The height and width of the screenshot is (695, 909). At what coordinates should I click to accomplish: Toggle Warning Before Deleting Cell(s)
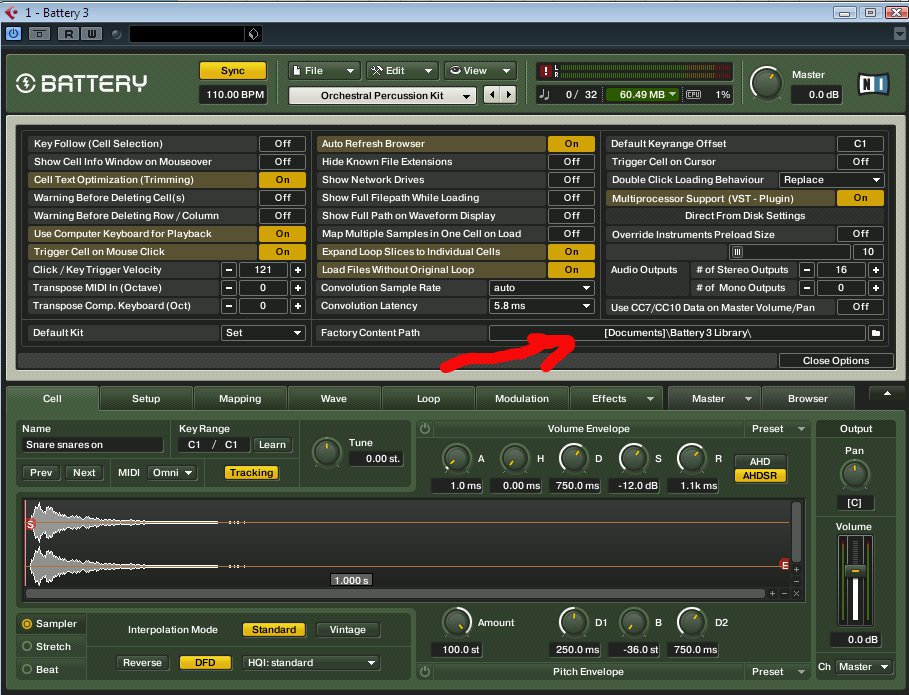282,198
